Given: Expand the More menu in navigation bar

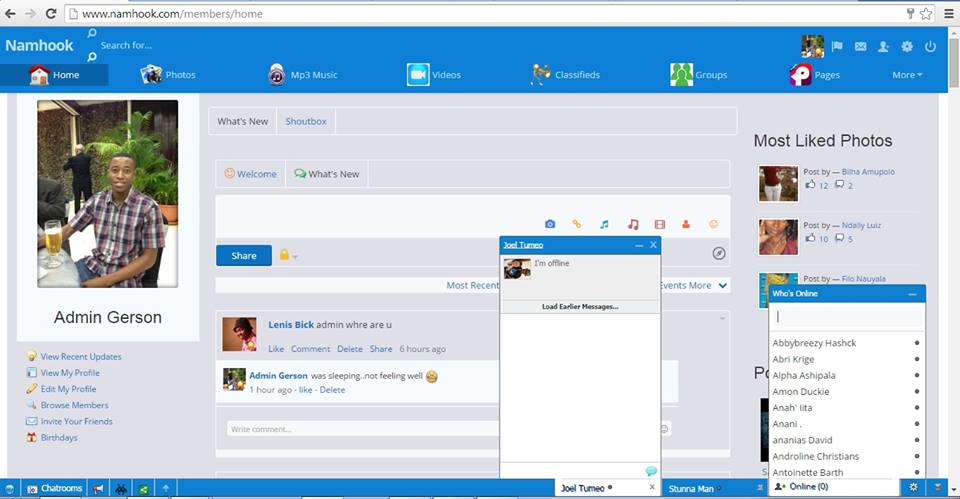Looking at the screenshot, I should tap(907, 75).
